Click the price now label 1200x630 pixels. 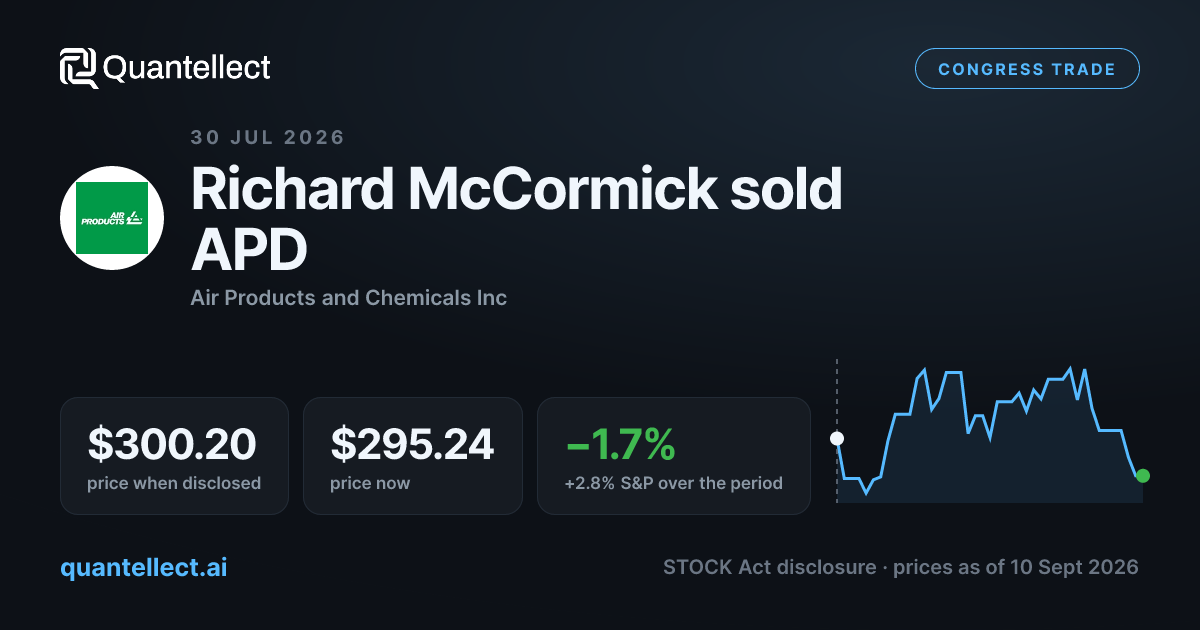pos(370,483)
